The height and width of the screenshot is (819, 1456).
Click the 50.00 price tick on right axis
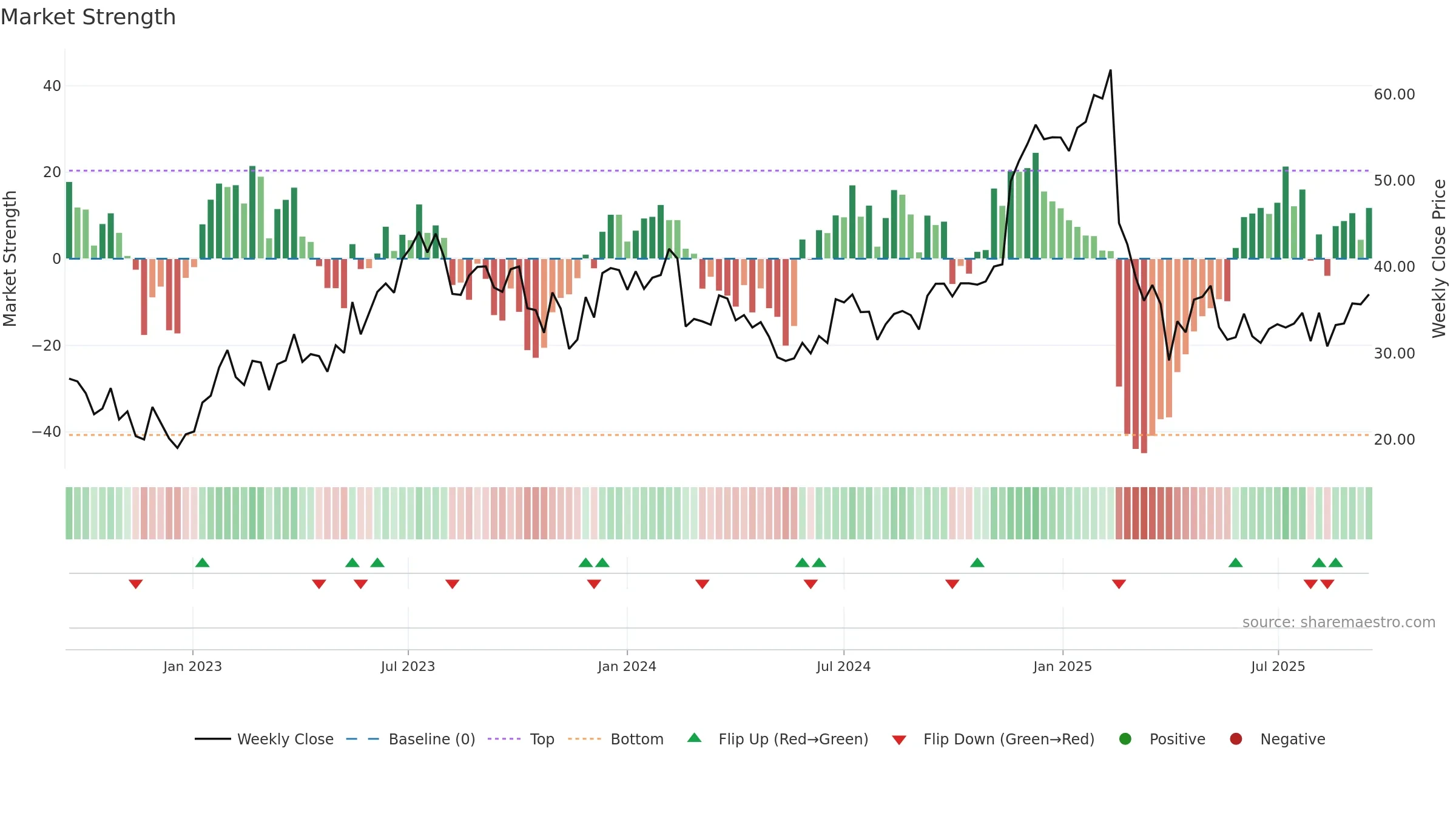1394,181
